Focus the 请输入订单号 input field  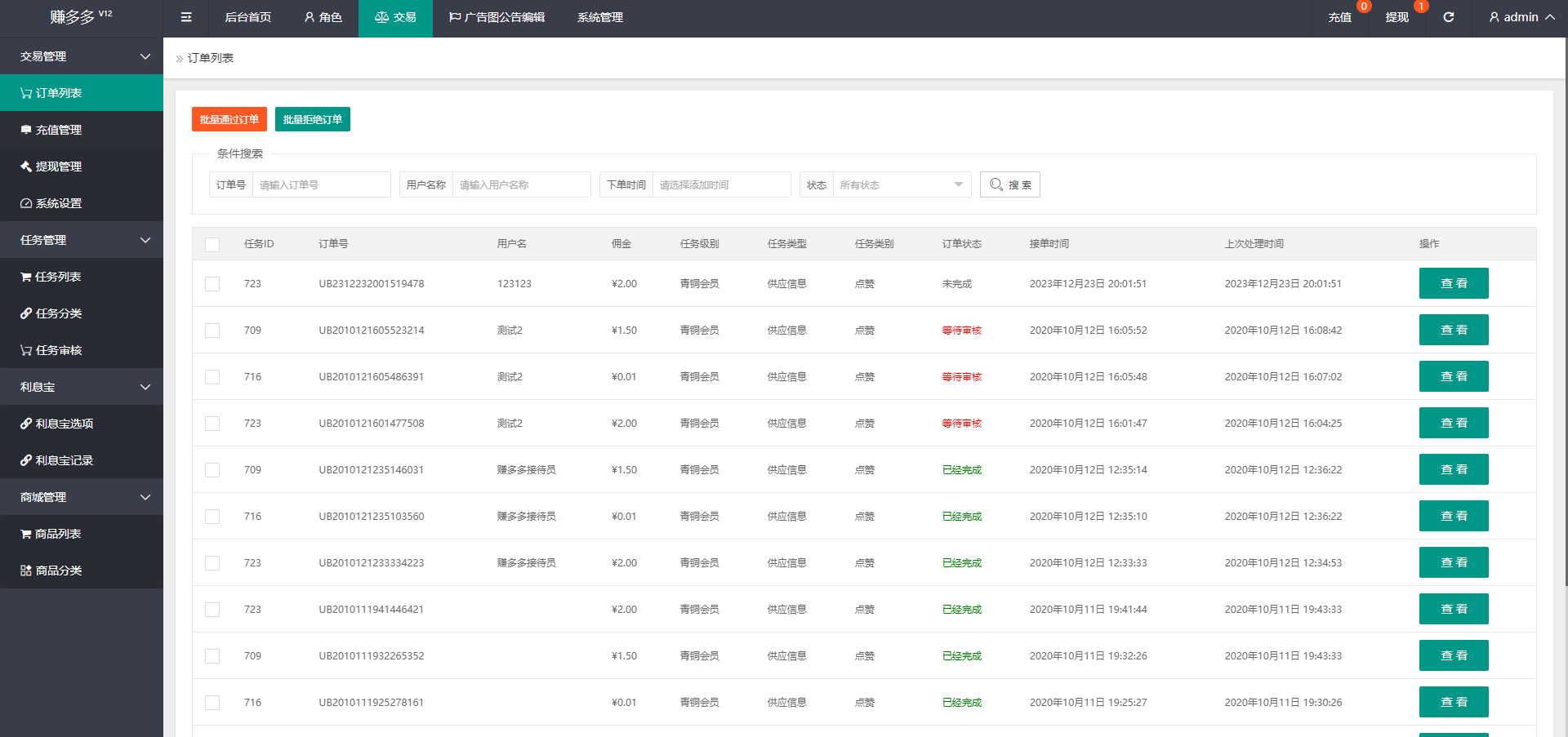[x=321, y=184]
